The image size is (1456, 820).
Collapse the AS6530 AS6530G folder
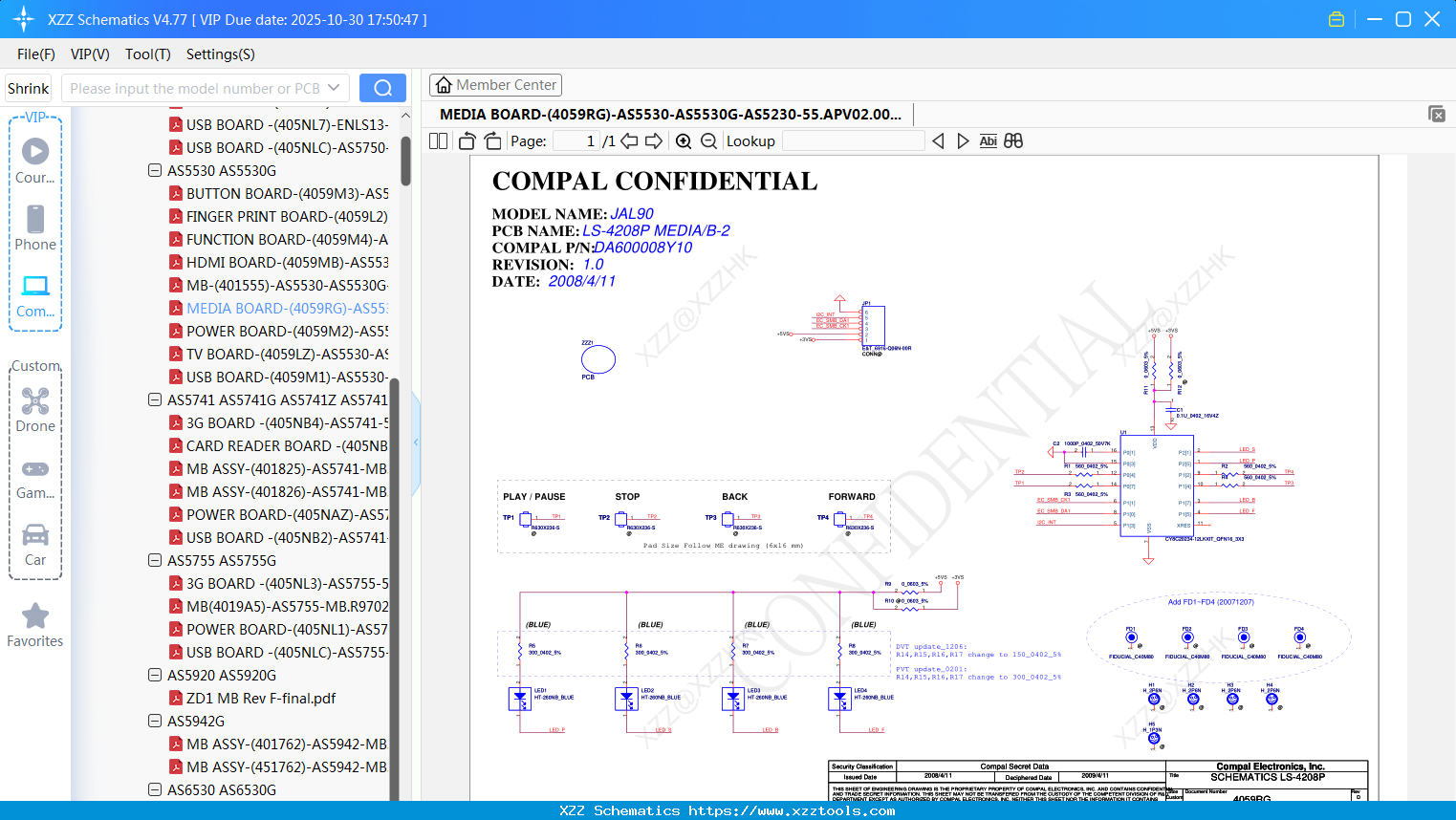coord(155,789)
